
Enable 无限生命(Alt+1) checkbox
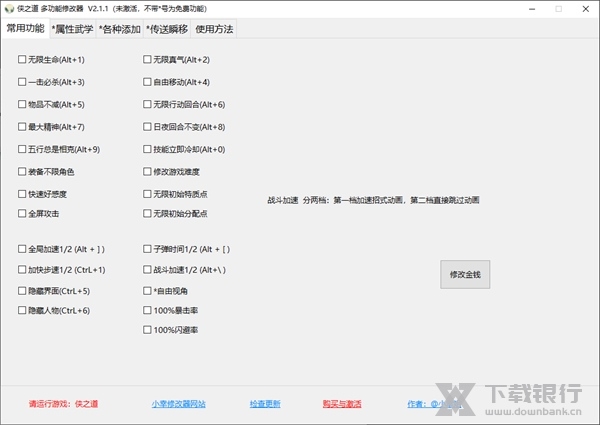point(51,60)
